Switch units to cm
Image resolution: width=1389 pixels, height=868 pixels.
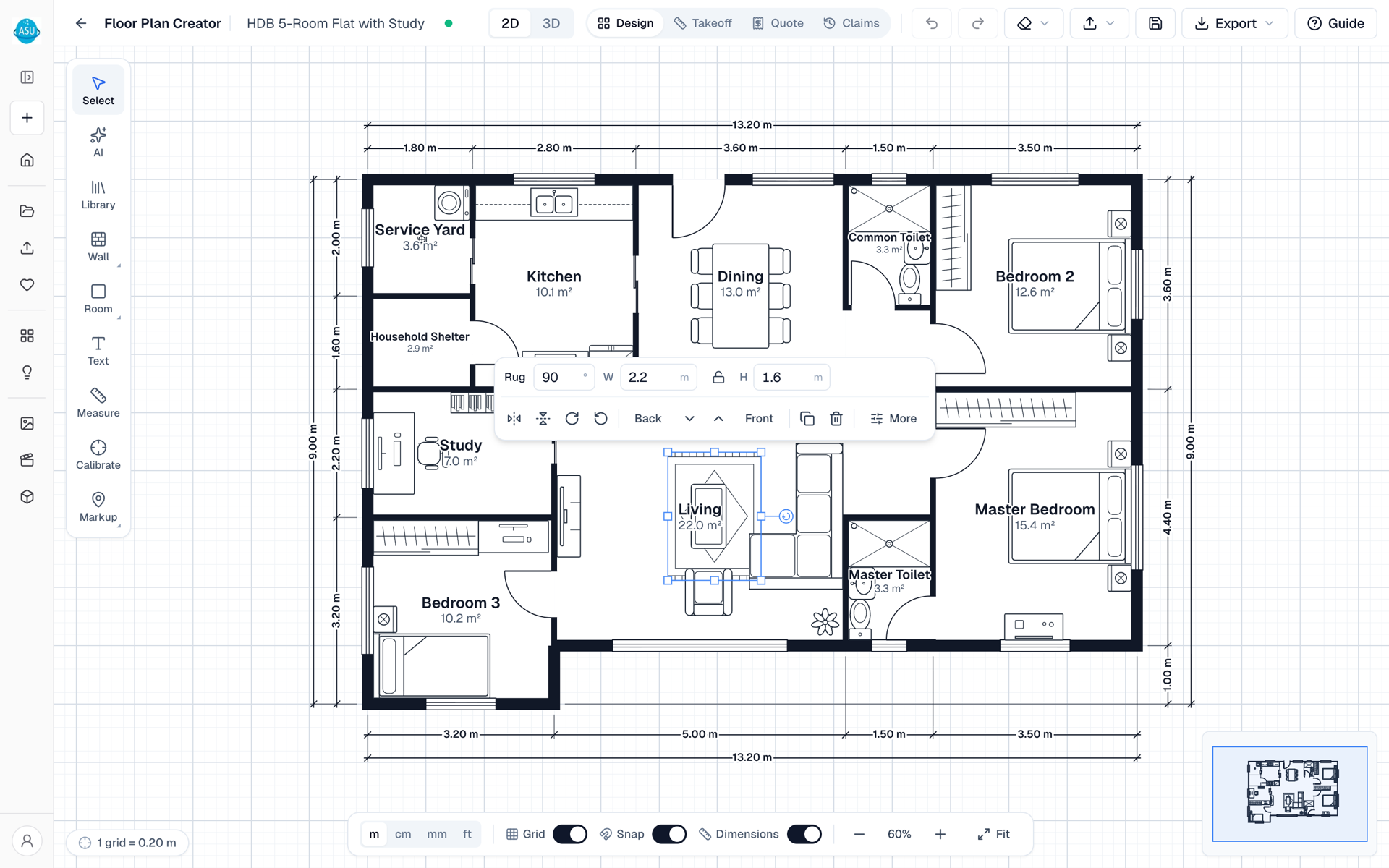403,834
